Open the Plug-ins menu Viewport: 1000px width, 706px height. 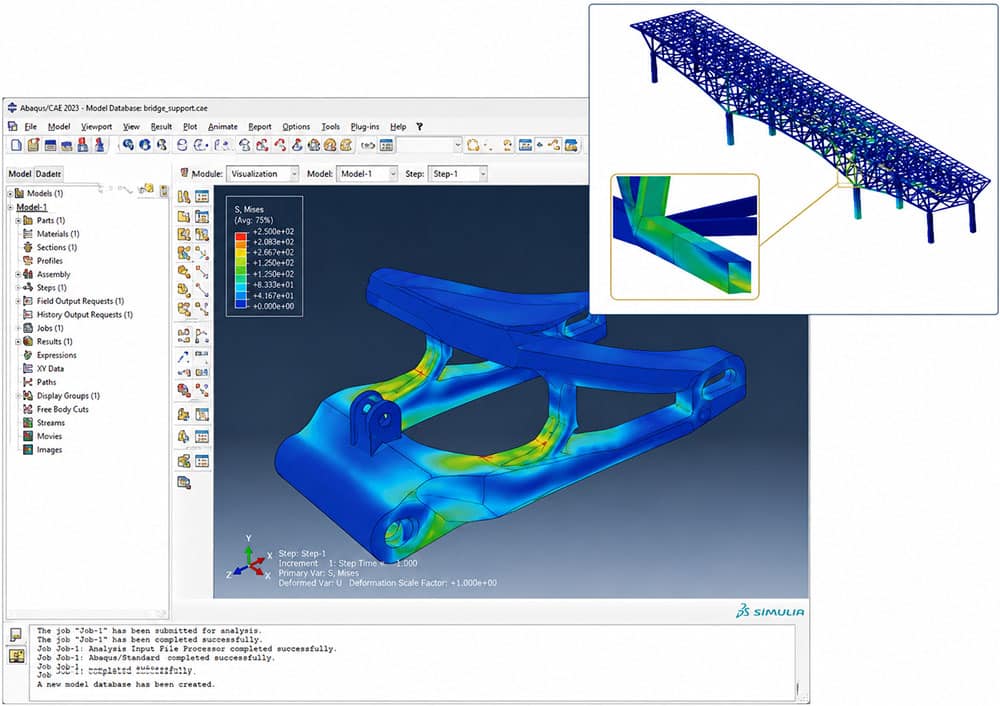tap(365, 127)
